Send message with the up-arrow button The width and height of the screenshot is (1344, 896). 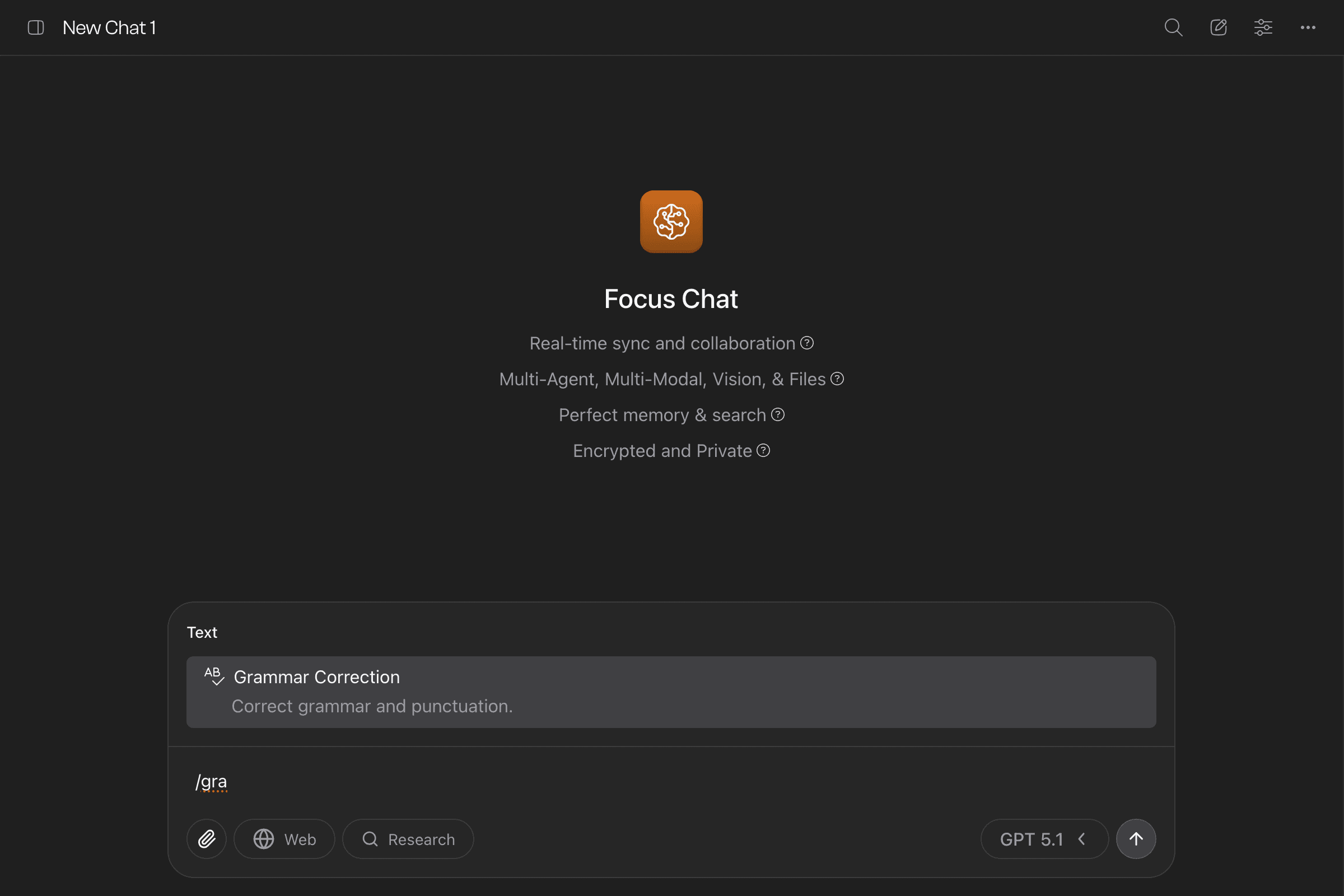click(x=1136, y=839)
